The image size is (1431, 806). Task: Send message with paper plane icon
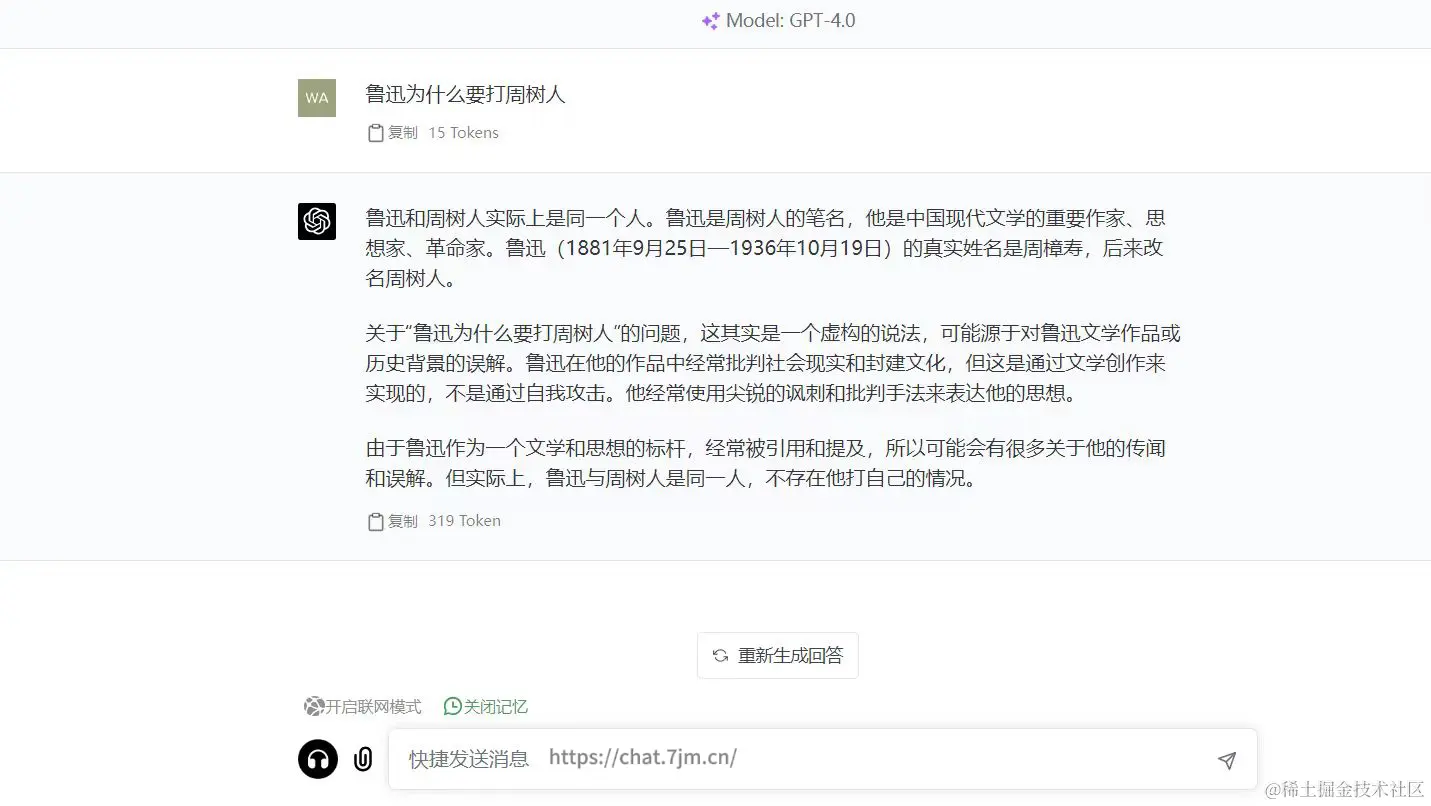pos(1227,760)
